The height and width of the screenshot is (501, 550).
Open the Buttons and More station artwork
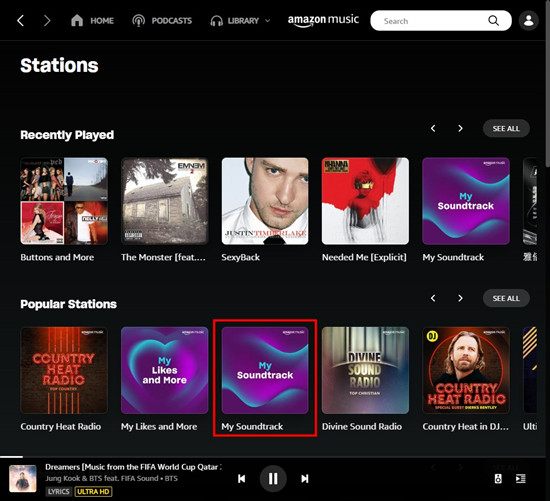(x=64, y=201)
